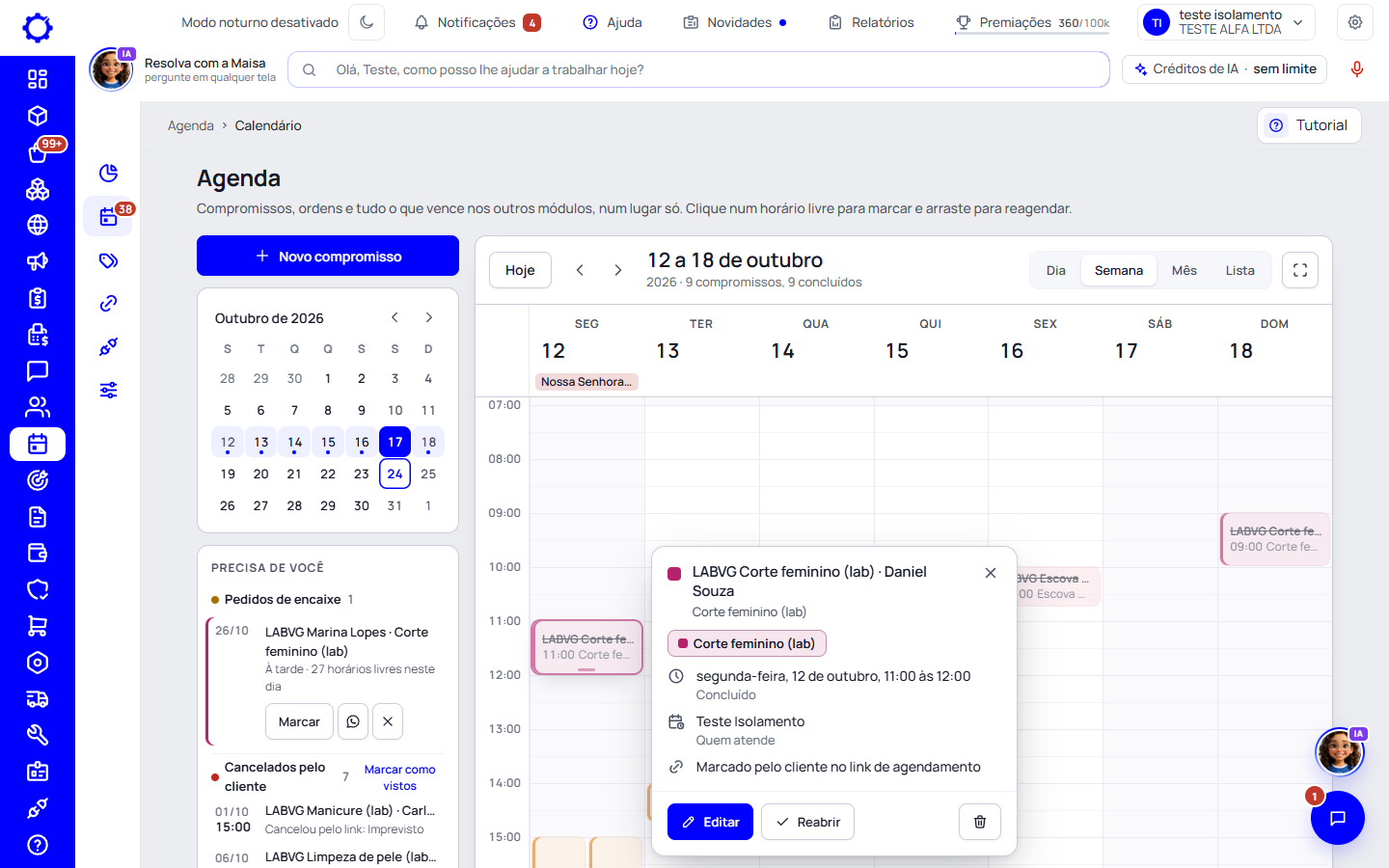This screenshot has width=1389, height=868.
Task: Open WhatsApp icon for Marina Lopes
Action: (x=353, y=721)
